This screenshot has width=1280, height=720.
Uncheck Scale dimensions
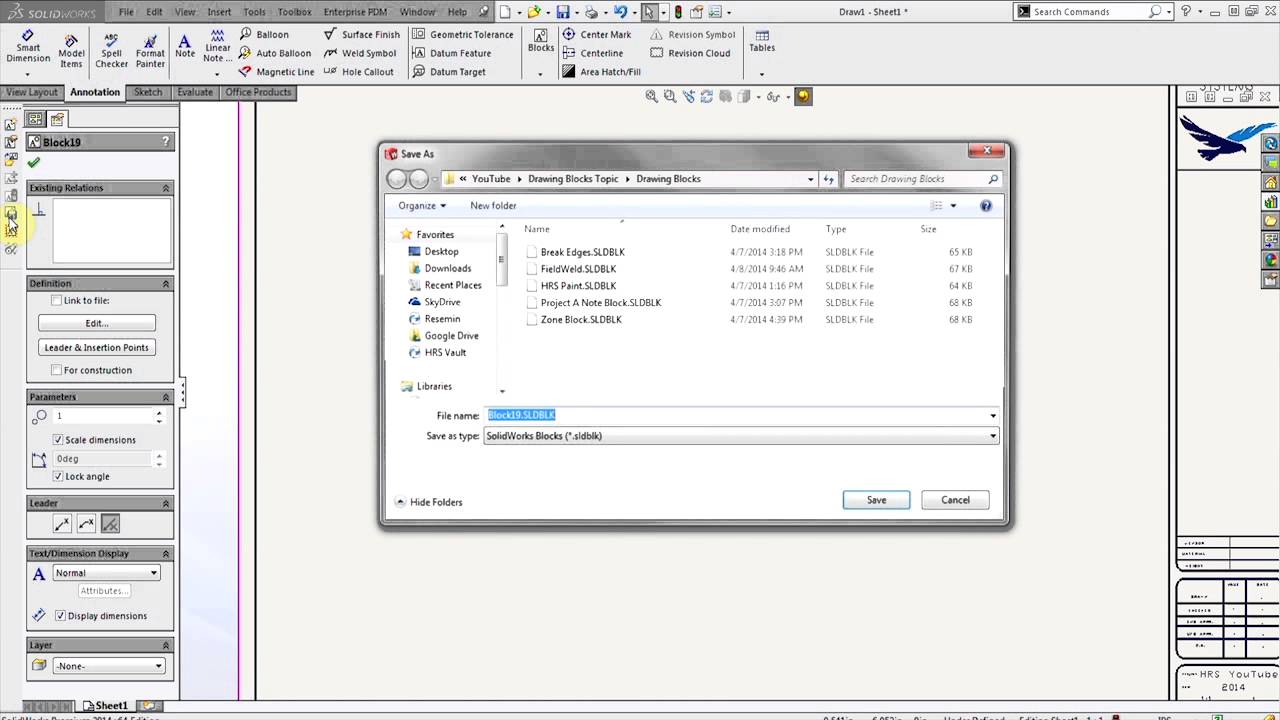[57, 440]
